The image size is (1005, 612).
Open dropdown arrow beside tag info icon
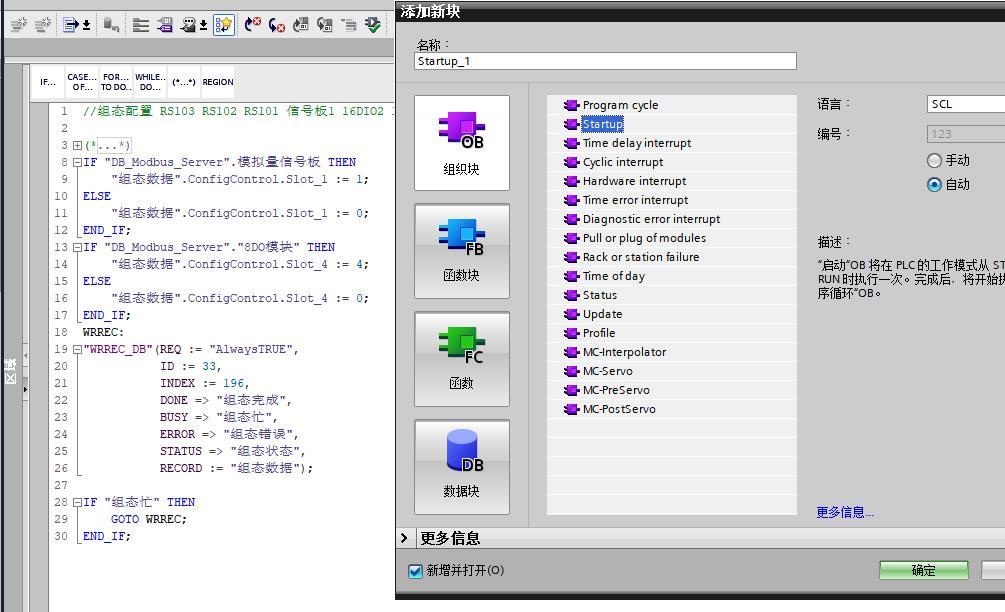coord(203,25)
